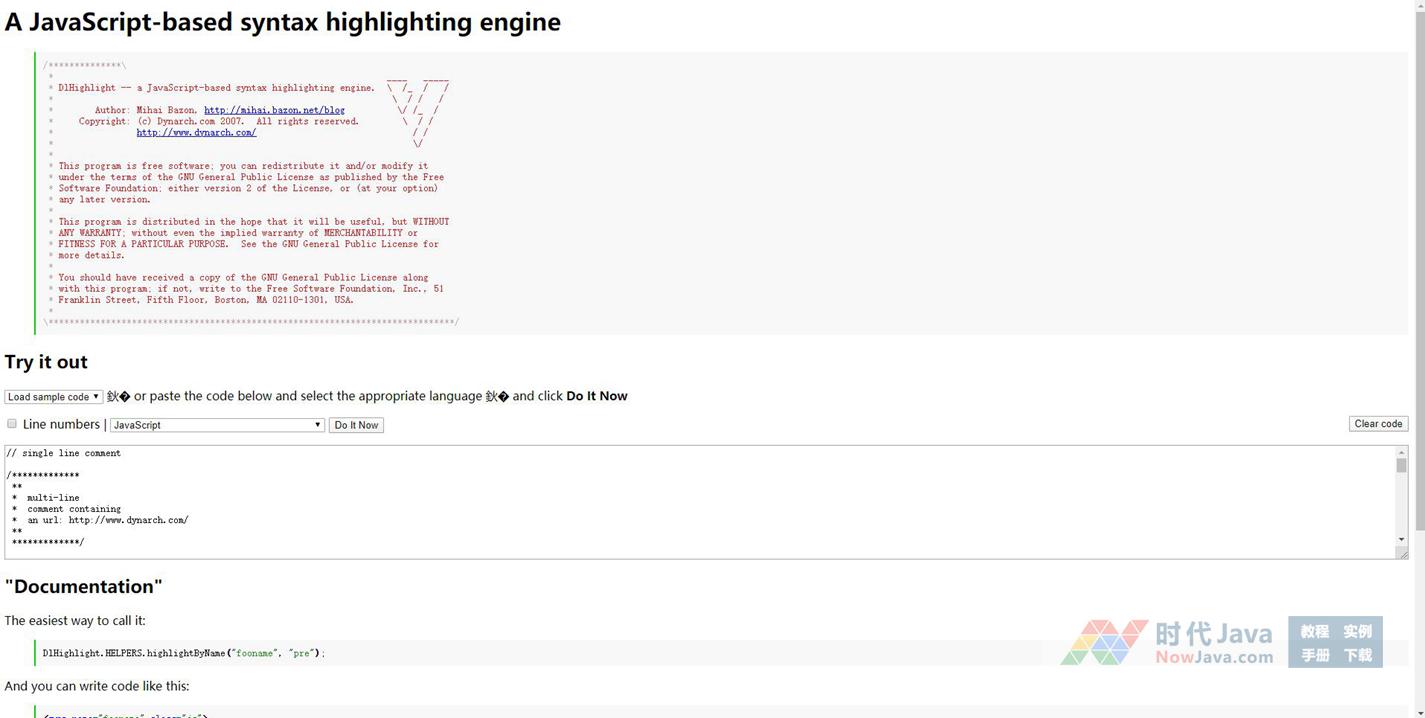Click the 下载 watermark tile
Image resolution: width=1425 pixels, height=718 pixels.
click(1357, 655)
